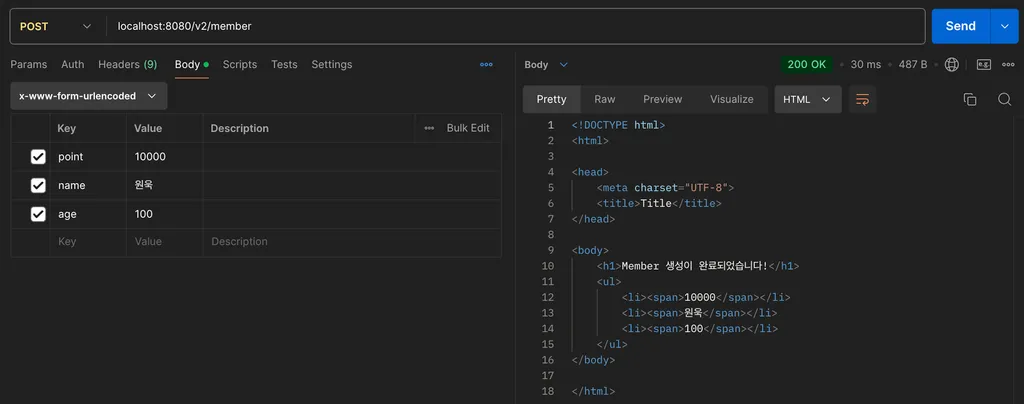Expand the response Body dropdown chevron

coord(564,65)
